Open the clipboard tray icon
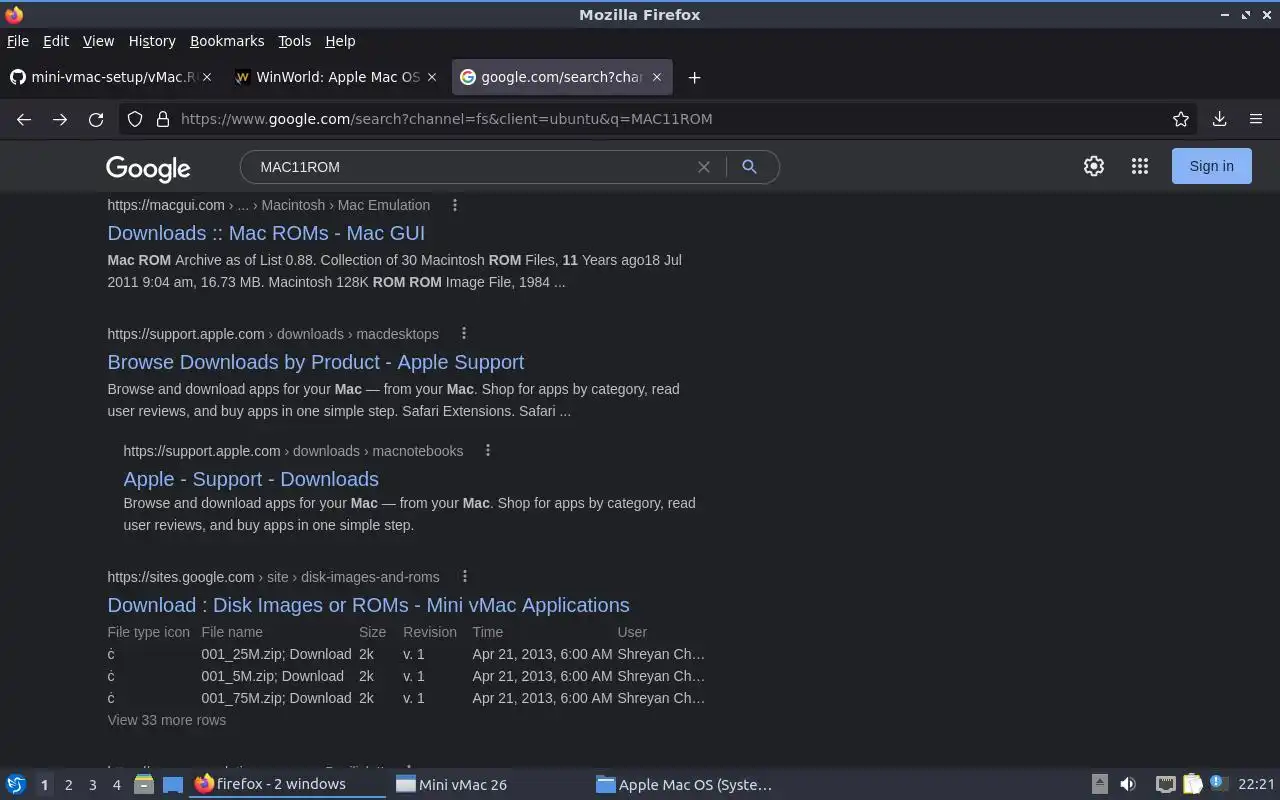The width and height of the screenshot is (1280, 800). pyautogui.click(x=1192, y=784)
